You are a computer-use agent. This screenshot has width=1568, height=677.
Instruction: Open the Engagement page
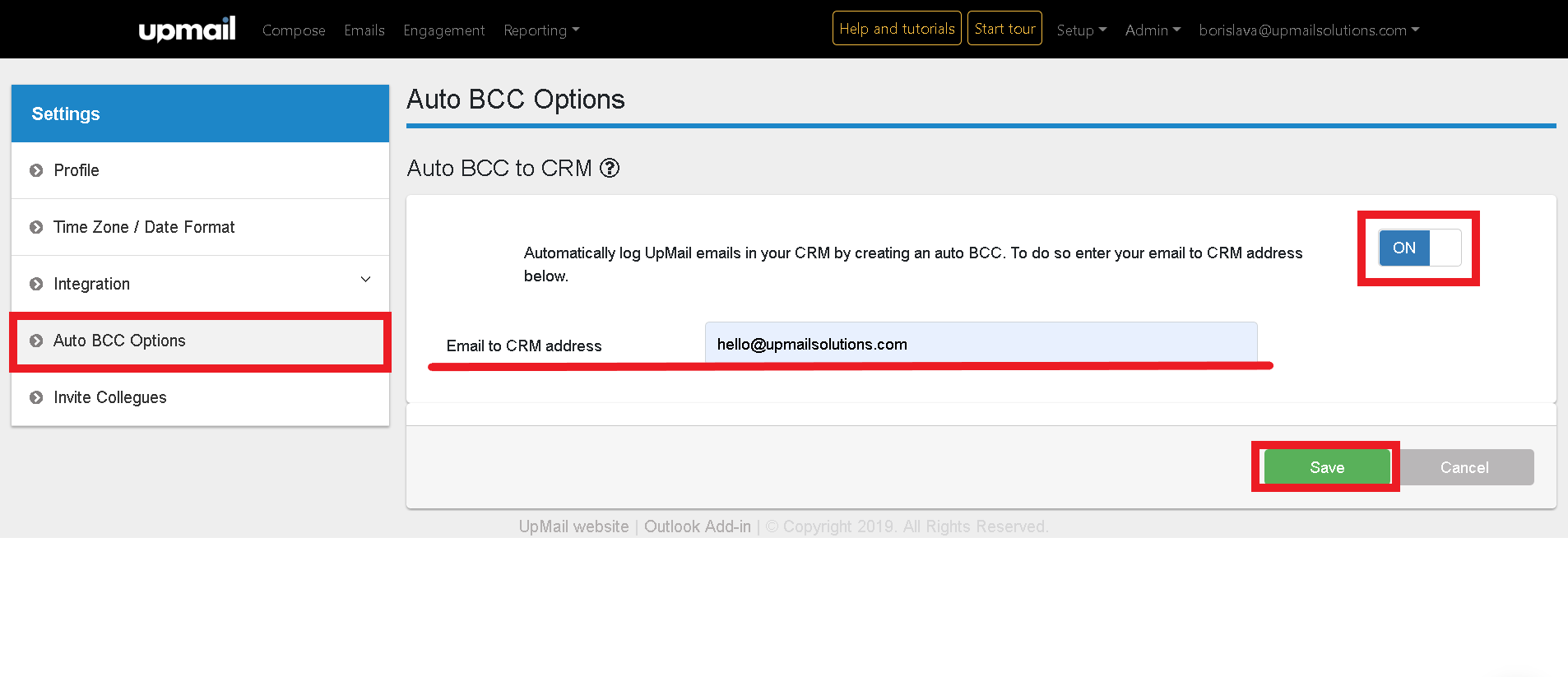tap(443, 30)
